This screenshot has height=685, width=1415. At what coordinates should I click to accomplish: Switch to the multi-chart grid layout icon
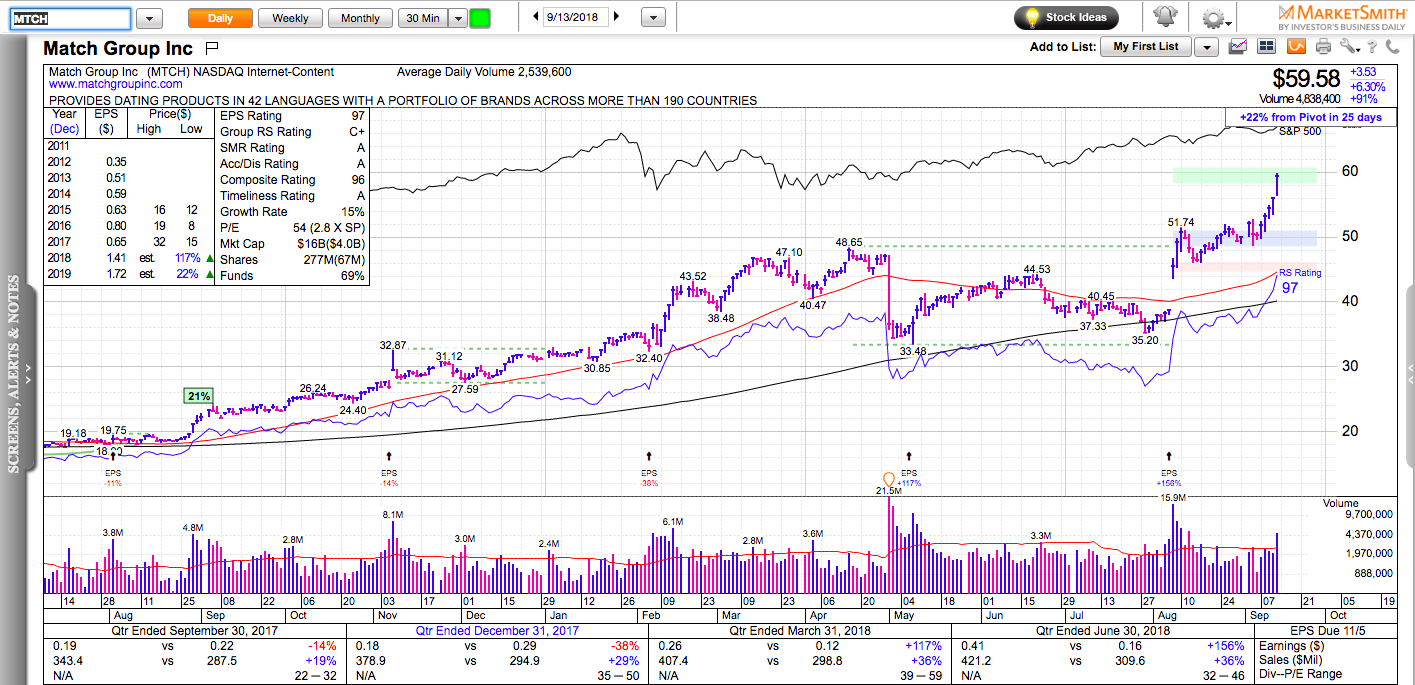click(x=1268, y=46)
